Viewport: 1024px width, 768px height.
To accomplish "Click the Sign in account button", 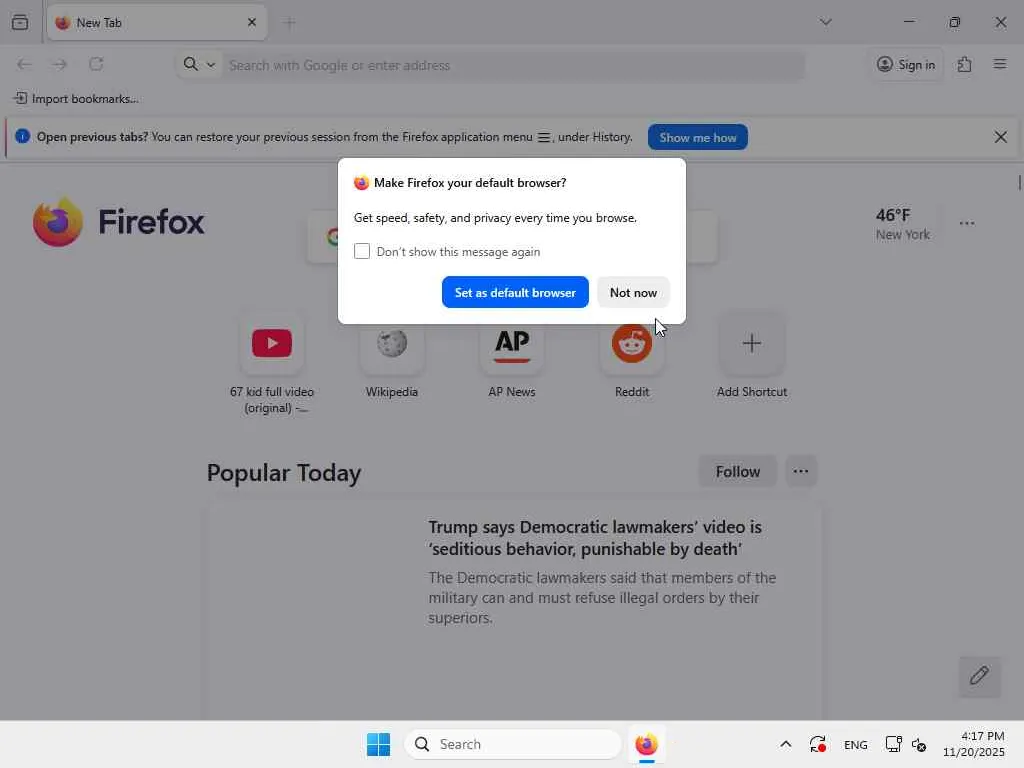I will coord(906,64).
